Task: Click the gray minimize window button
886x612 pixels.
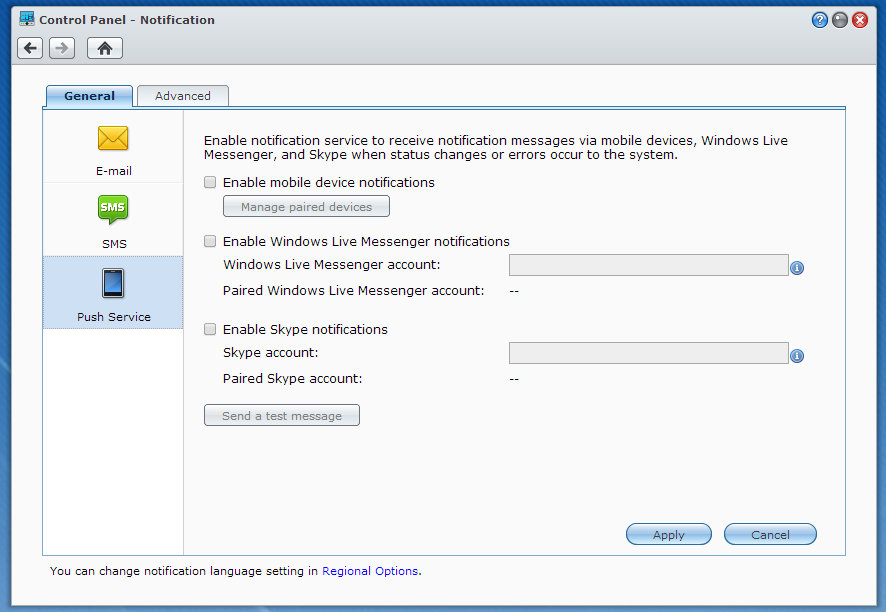Action: pos(840,20)
